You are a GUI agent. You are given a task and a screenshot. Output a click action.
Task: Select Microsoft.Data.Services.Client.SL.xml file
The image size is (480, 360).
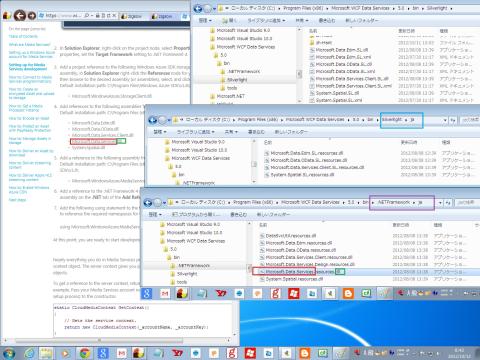[351, 86]
